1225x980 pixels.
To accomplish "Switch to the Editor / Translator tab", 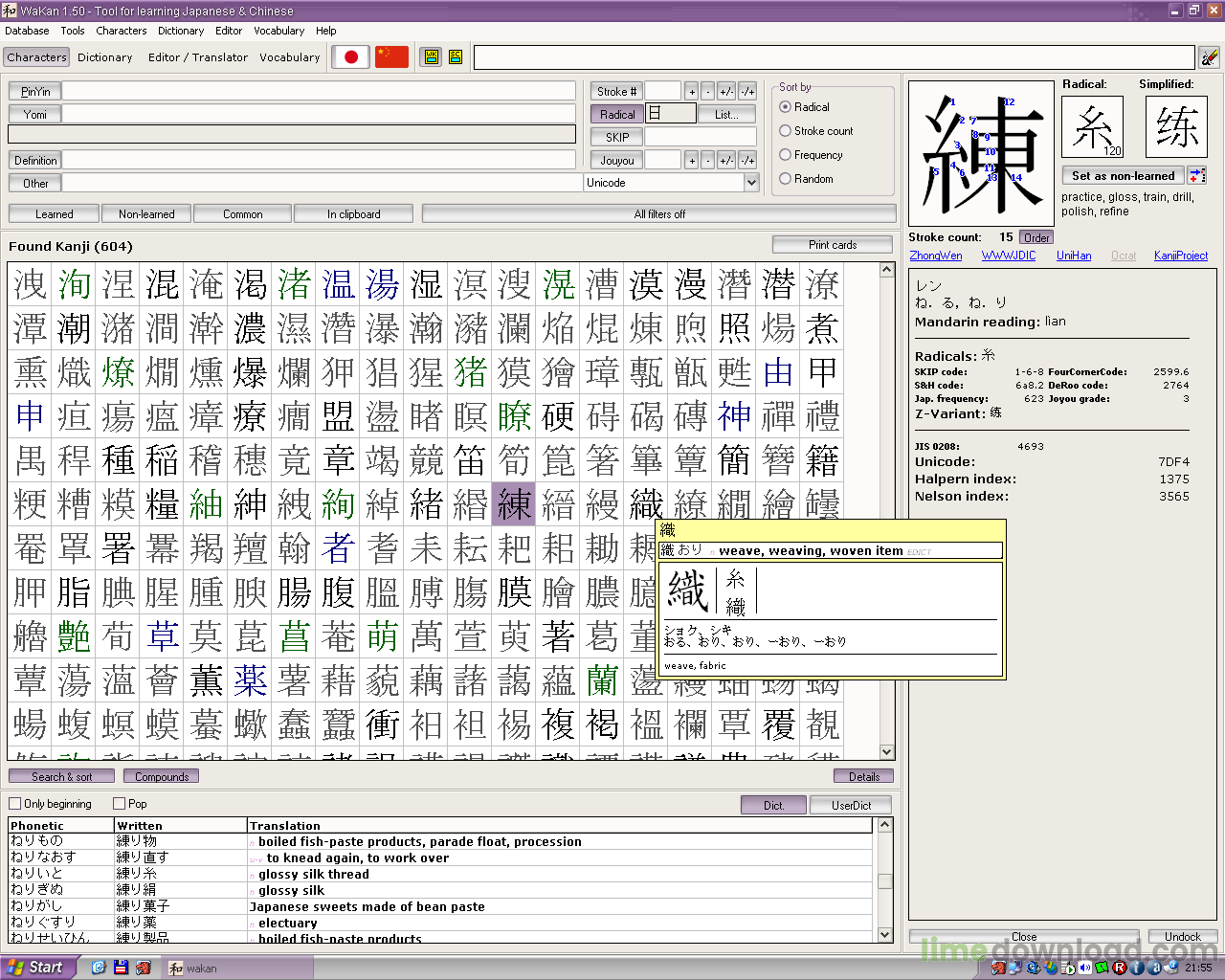I will [198, 57].
